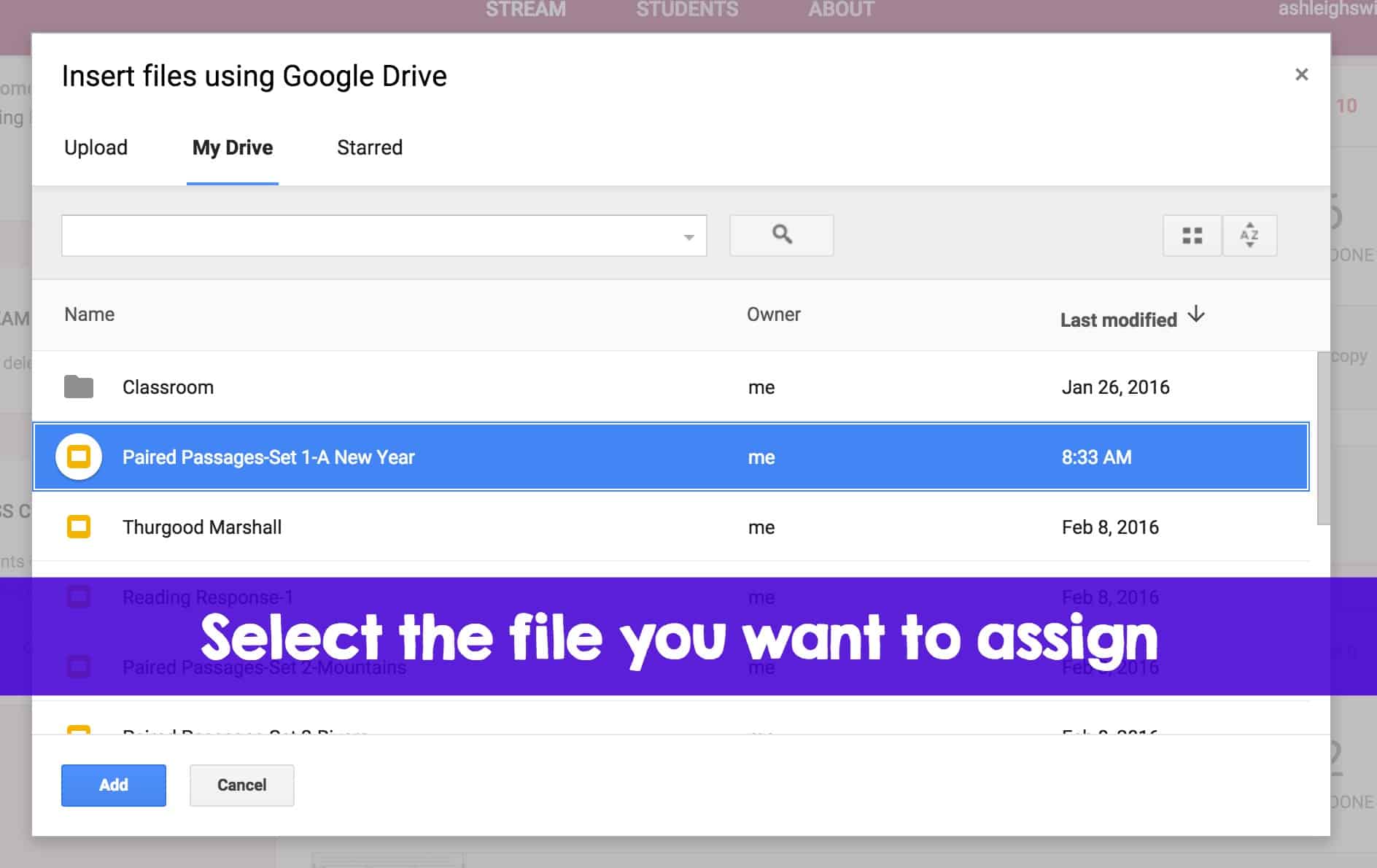Click the file list scrollbar
Viewport: 1377px width, 868px height.
tap(1323, 438)
